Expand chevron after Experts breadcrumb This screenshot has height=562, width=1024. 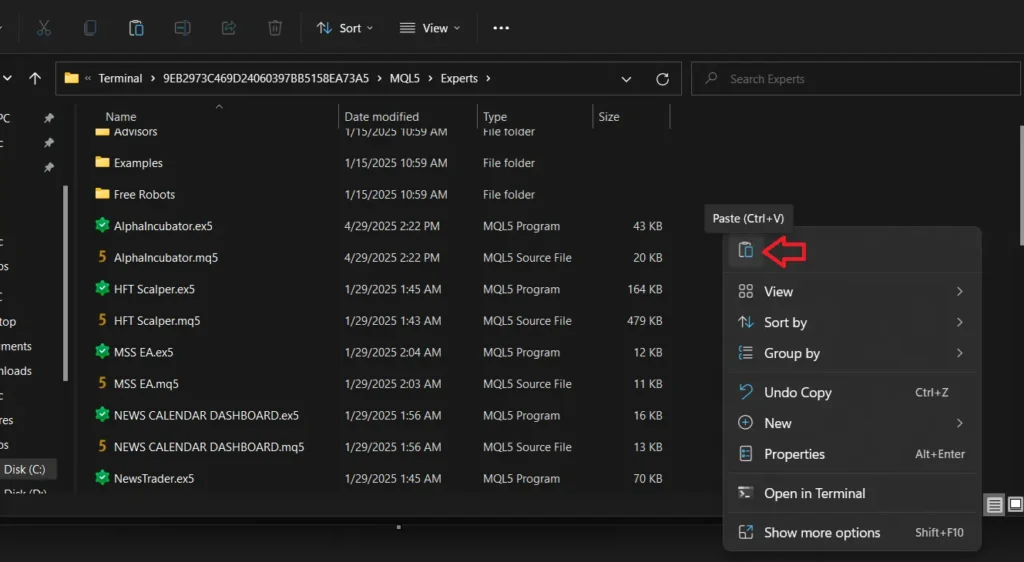488,78
